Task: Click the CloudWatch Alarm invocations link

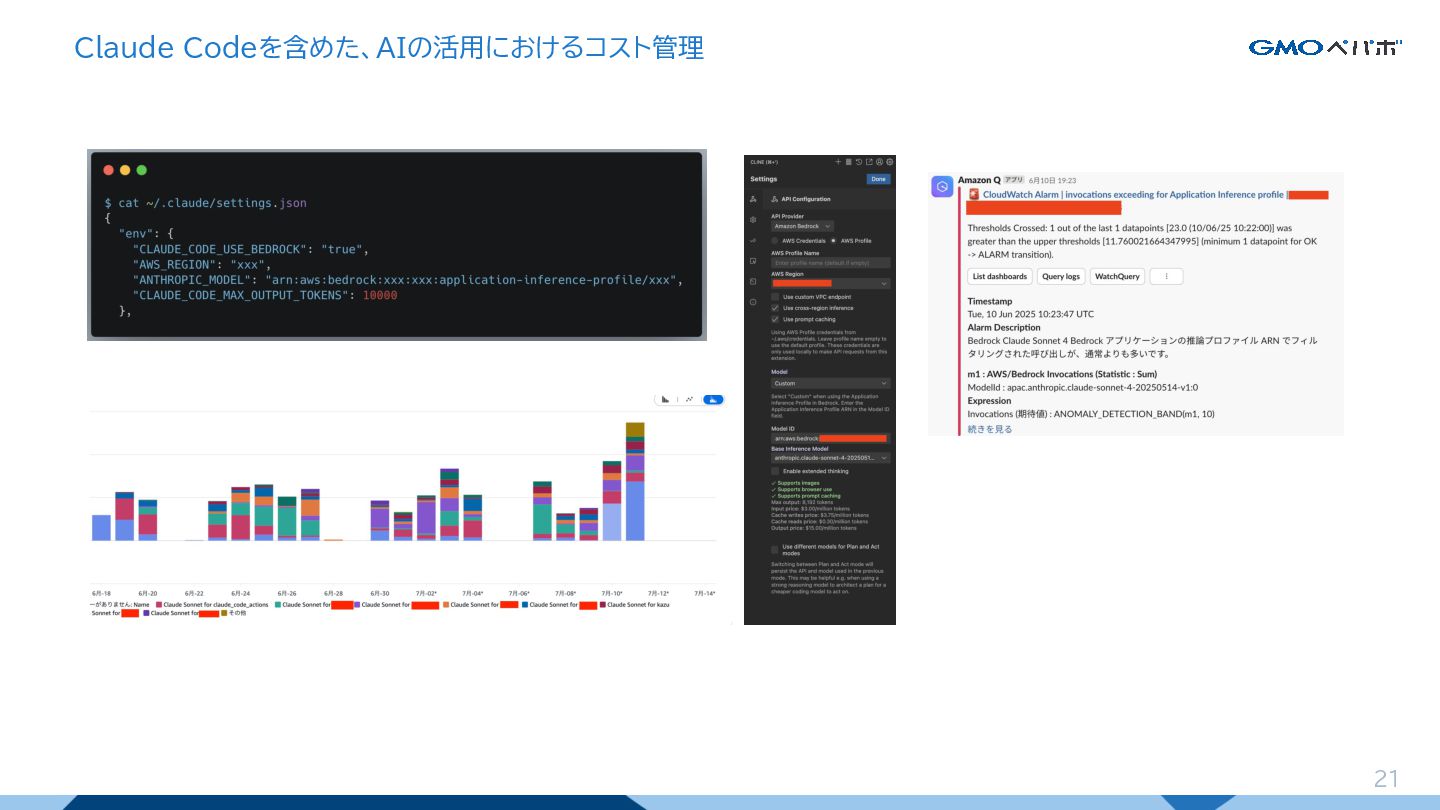Action: pos(1134,195)
